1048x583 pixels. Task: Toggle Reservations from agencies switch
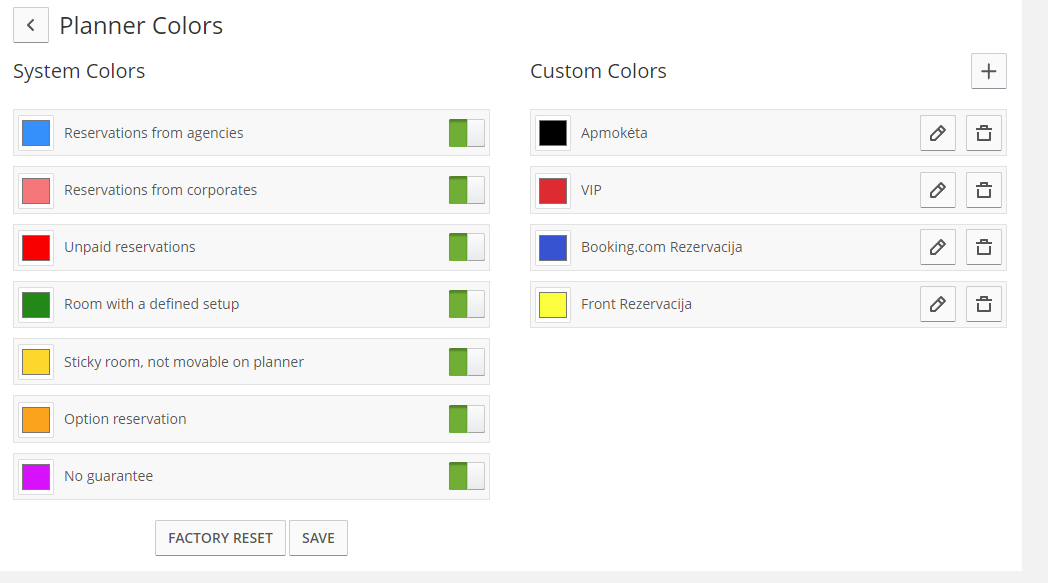(x=467, y=133)
